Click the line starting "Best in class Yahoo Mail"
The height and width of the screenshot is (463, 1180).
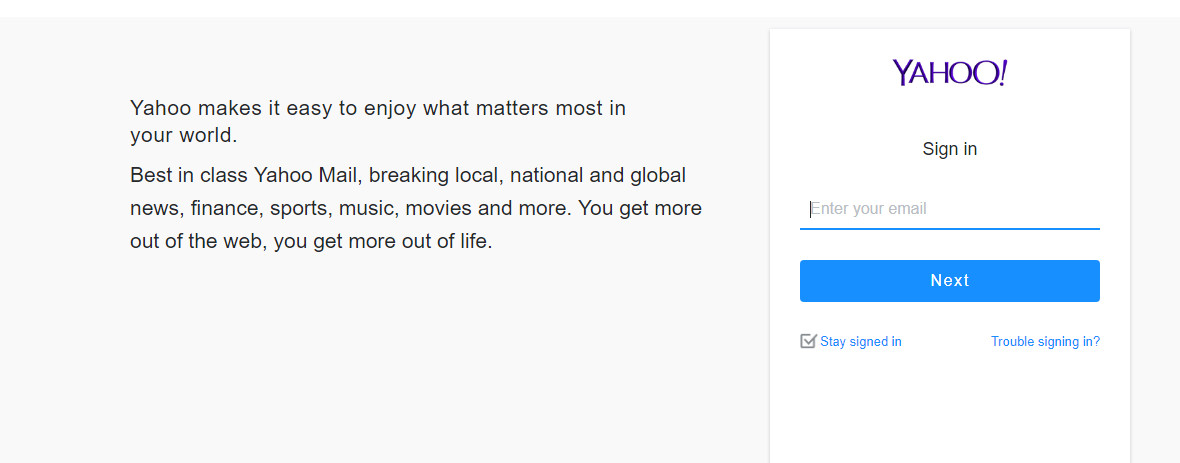(x=408, y=176)
